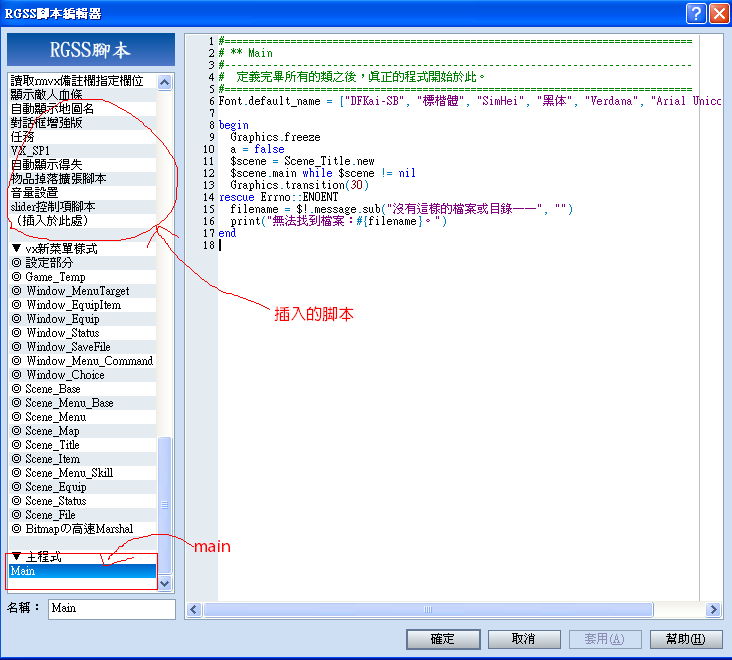This screenshot has height=660, width=732.
Task: Click the 名稱 input field containing Main
Action: coord(112,609)
